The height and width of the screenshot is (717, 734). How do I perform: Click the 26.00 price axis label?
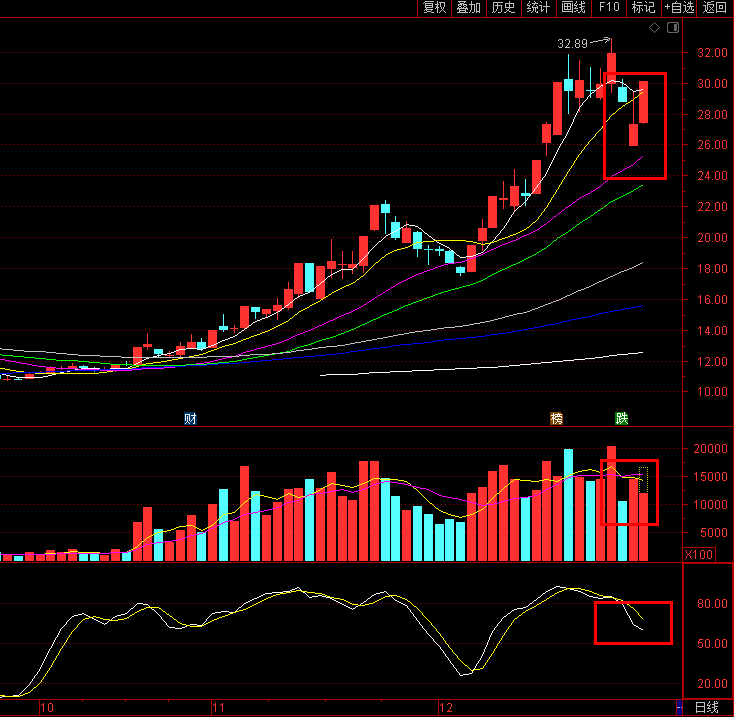(x=712, y=145)
